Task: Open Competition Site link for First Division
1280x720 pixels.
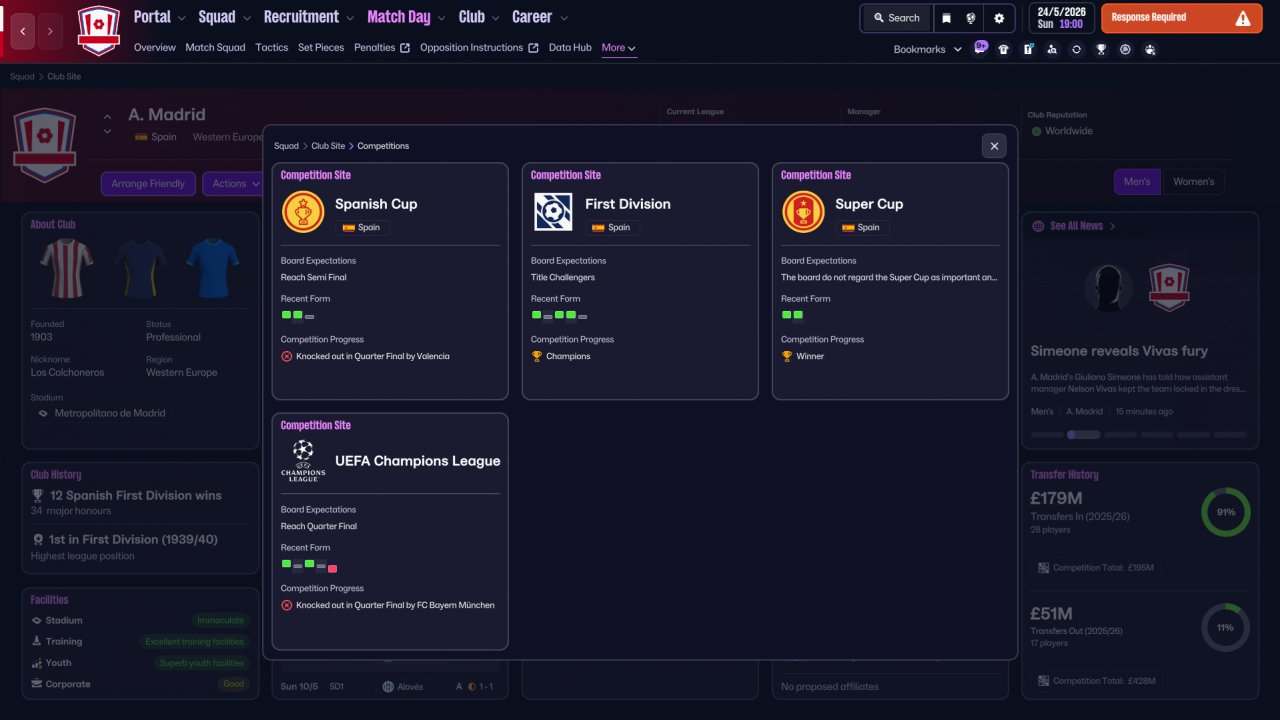Action: coord(566,175)
